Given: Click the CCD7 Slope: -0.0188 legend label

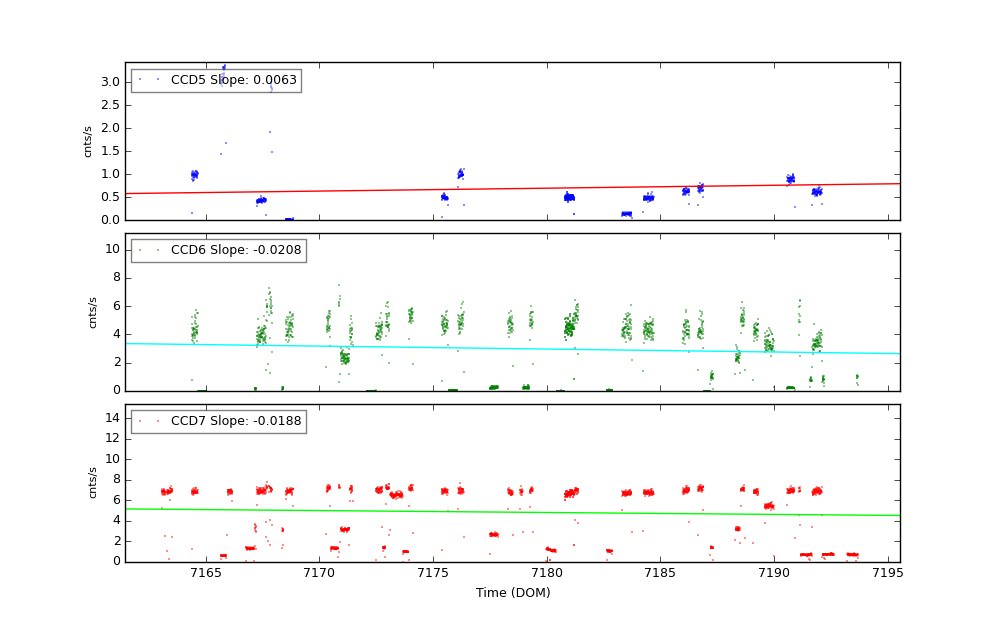Looking at the screenshot, I should [236, 421].
